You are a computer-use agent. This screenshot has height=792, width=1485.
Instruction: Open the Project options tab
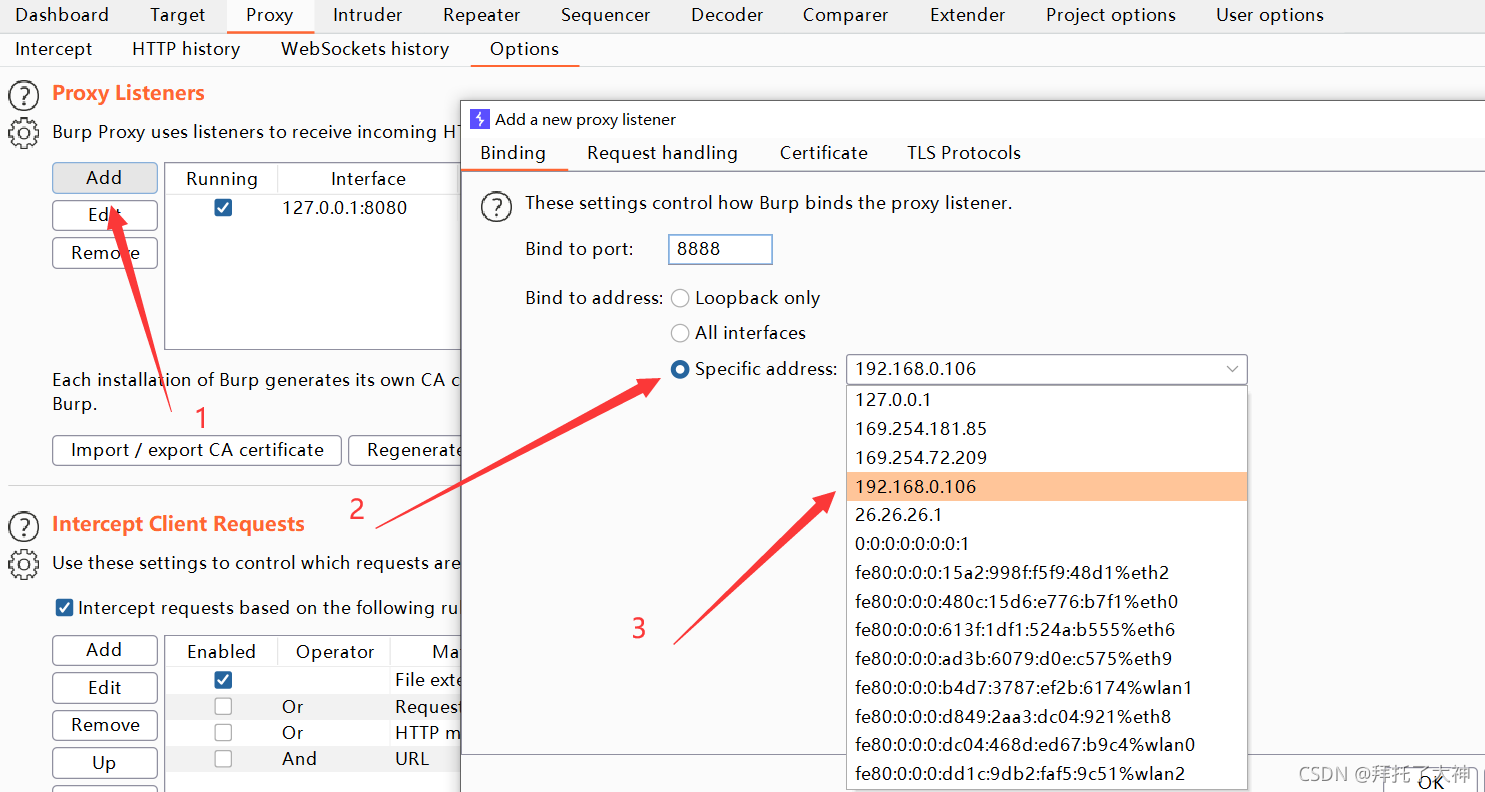tap(1111, 15)
